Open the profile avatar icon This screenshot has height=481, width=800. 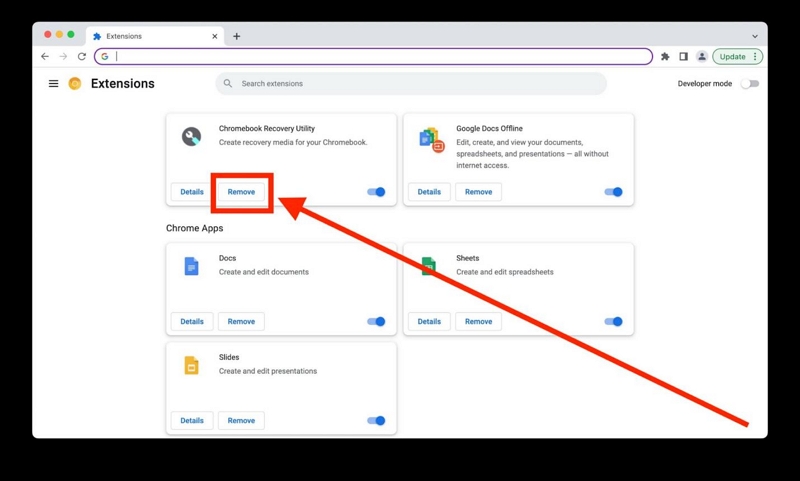coord(702,57)
